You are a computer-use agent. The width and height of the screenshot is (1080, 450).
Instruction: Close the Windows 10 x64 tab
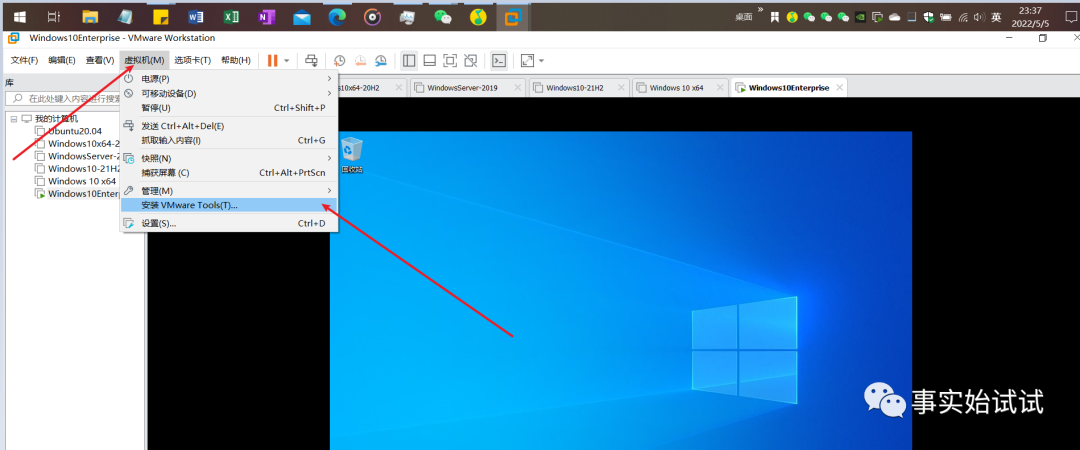pos(720,88)
